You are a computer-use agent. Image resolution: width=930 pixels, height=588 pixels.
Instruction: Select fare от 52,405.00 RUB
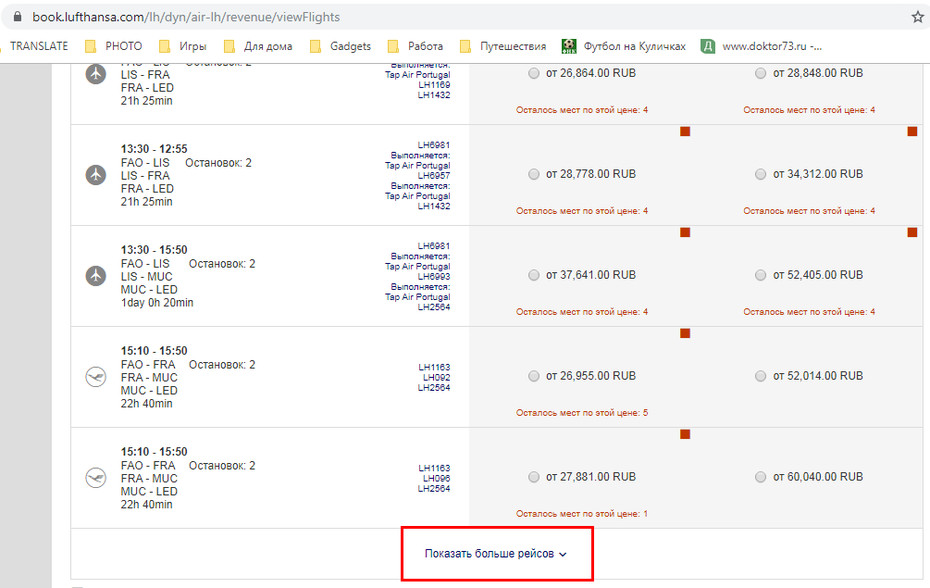point(760,275)
